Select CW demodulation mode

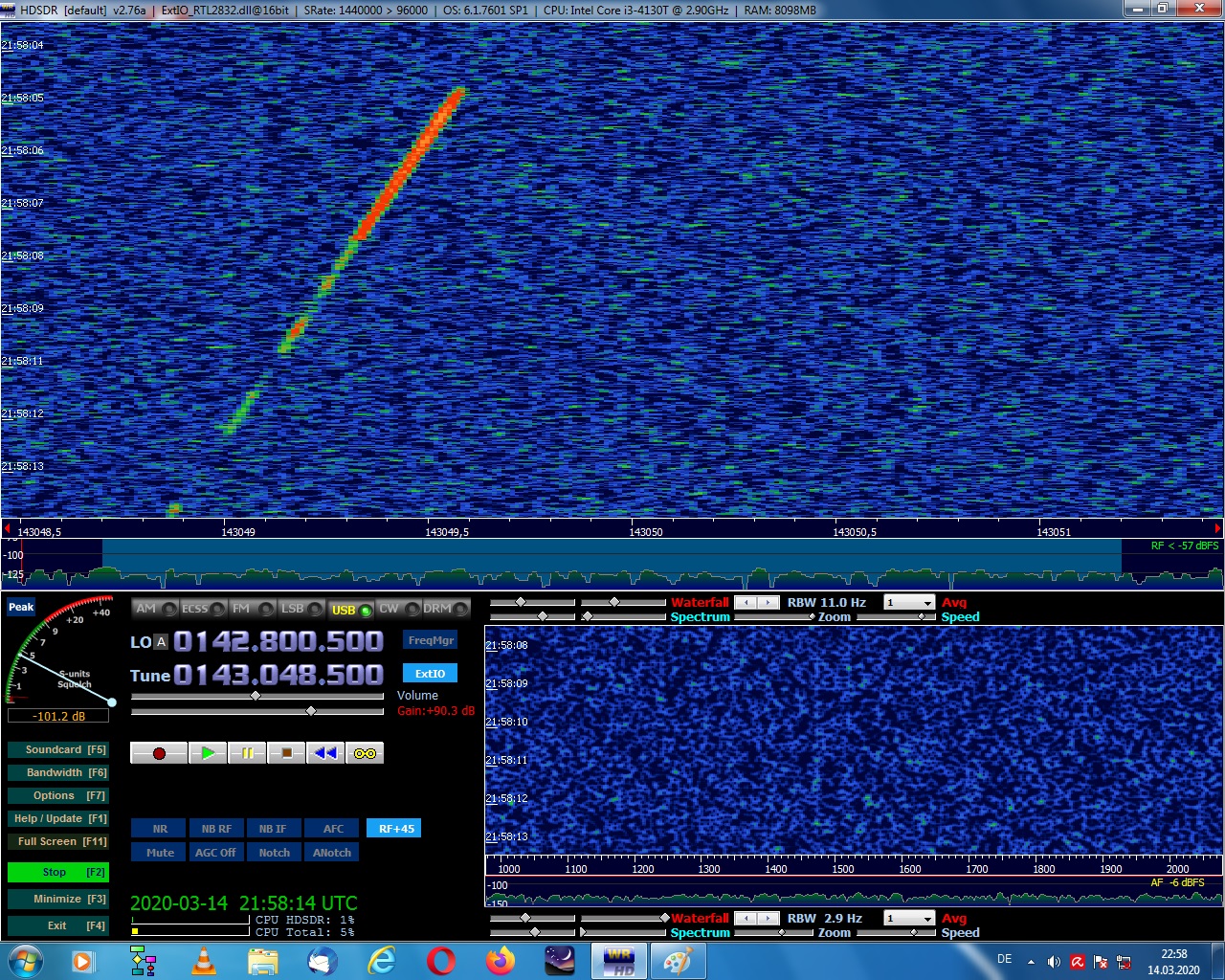pyautogui.click(x=399, y=609)
